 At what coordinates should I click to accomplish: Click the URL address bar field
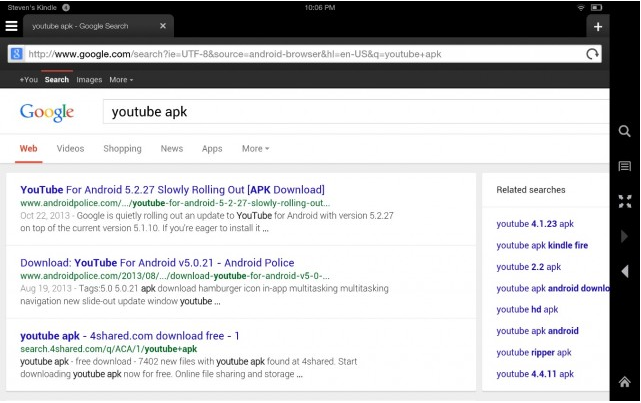pos(305,54)
